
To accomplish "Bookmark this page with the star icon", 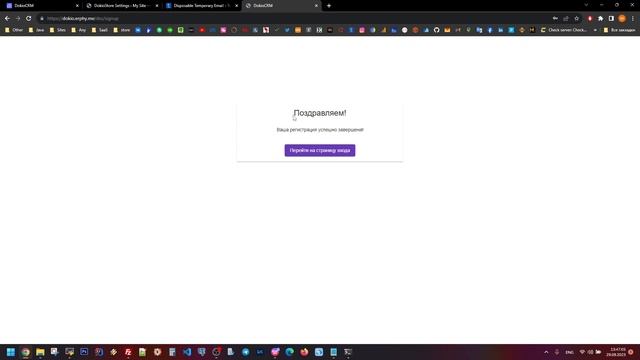I will click(576, 18).
